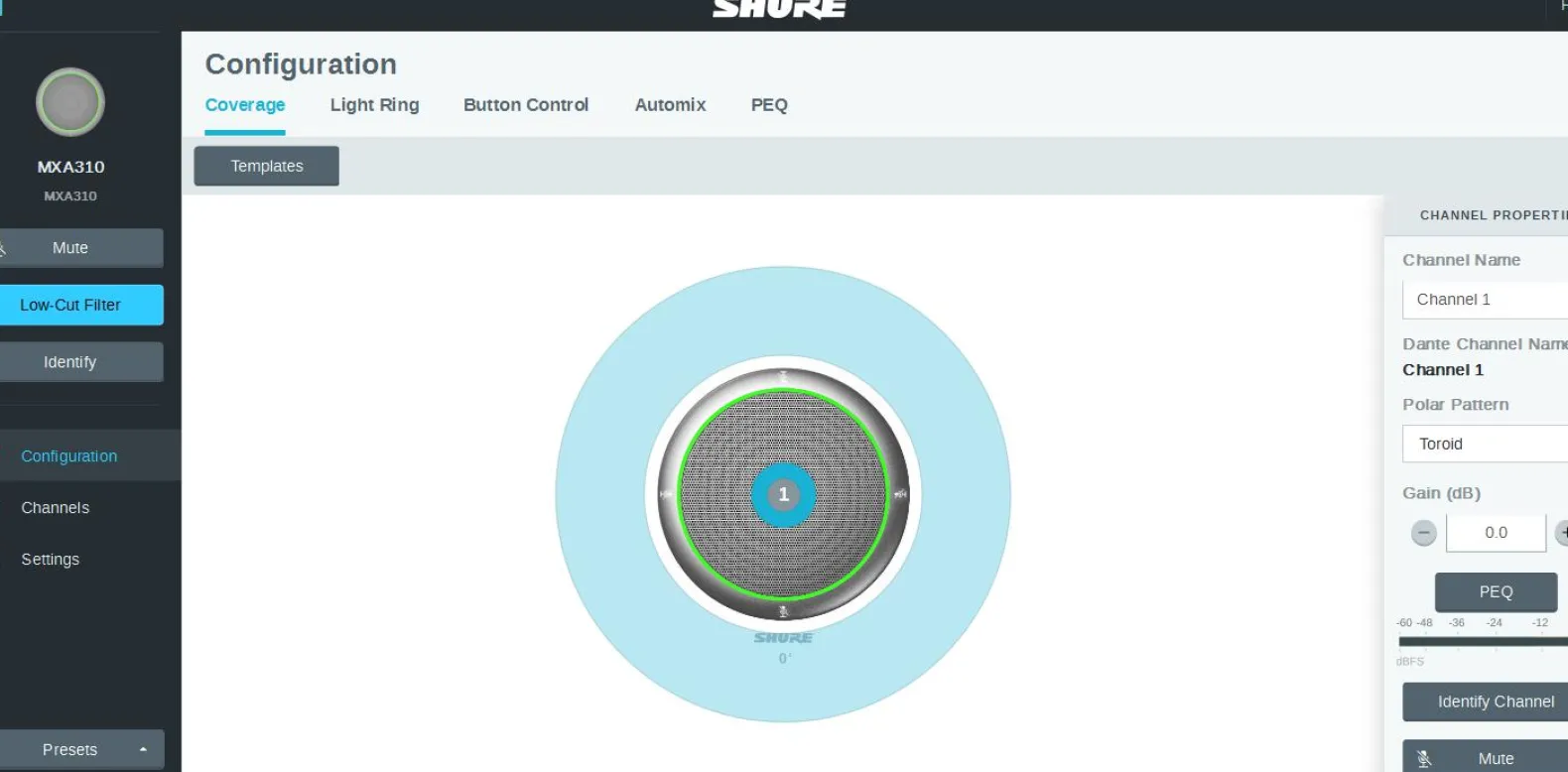Click mic icon at top of microphone ring
Screen dimensions: 1568x772
(x=783, y=376)
